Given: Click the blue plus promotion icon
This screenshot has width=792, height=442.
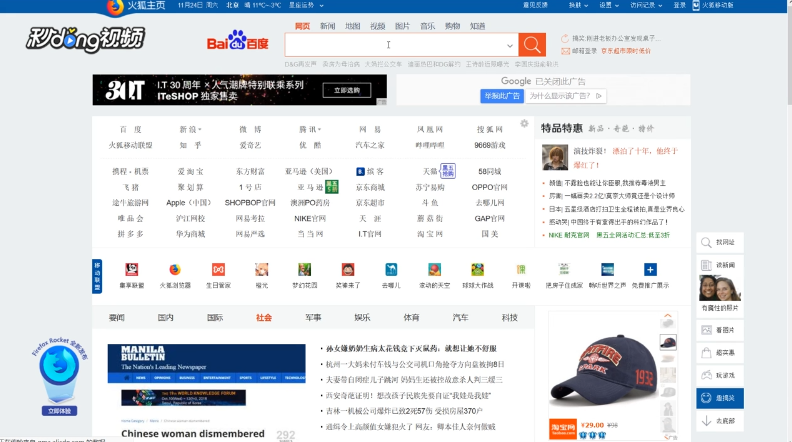Looking at the screenshot, I should tap(650, 269).
